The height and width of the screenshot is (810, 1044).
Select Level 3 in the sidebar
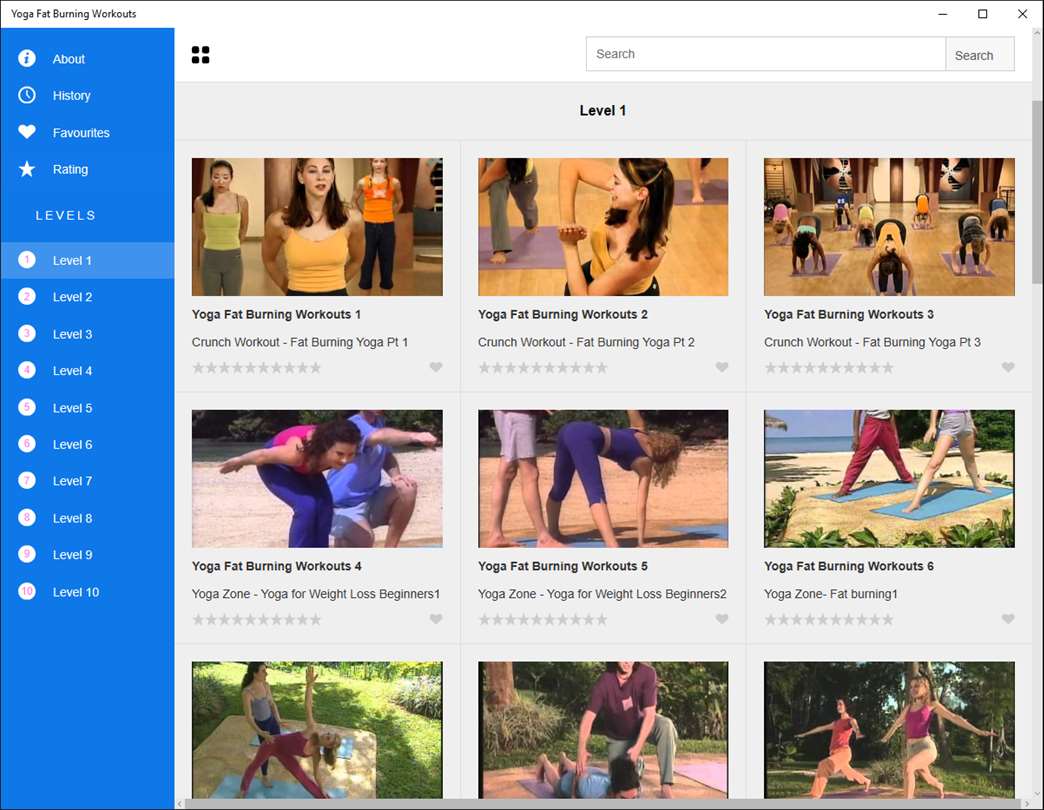[87, 334]
